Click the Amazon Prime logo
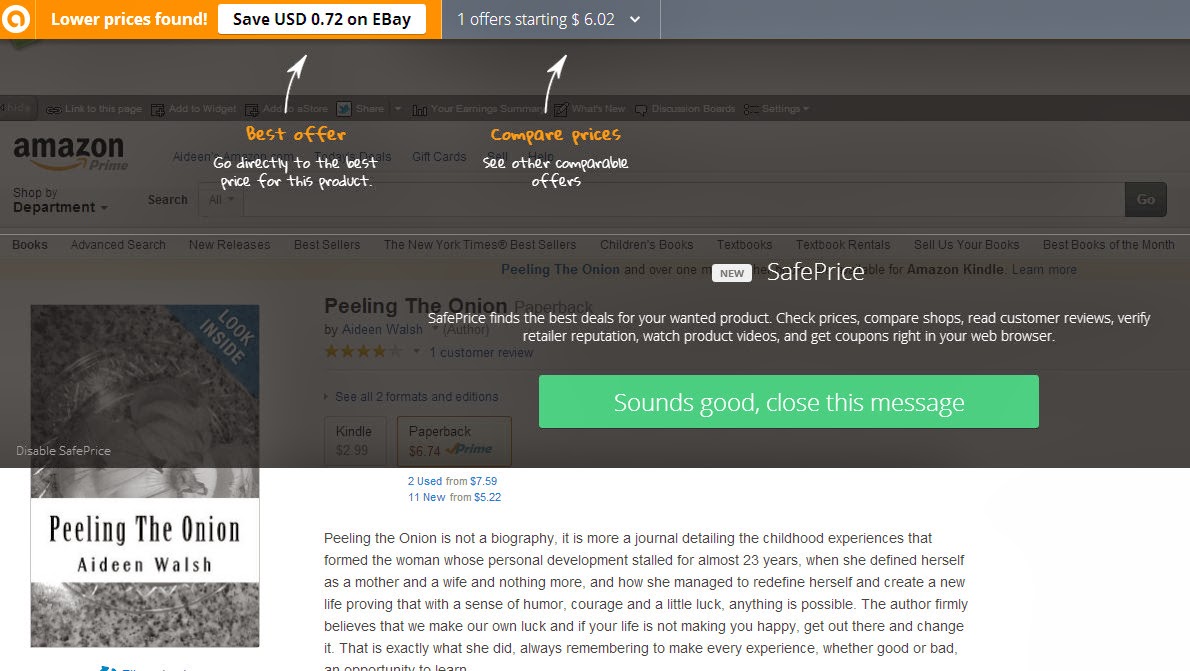The width and height of the screenshot is (1190, 671). [70, 153]
